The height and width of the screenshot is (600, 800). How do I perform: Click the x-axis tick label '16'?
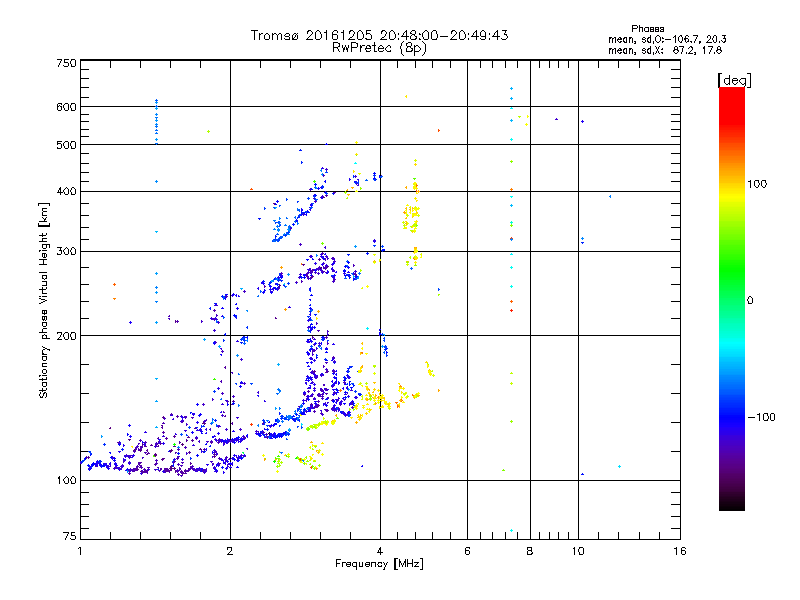coord(680,551)
